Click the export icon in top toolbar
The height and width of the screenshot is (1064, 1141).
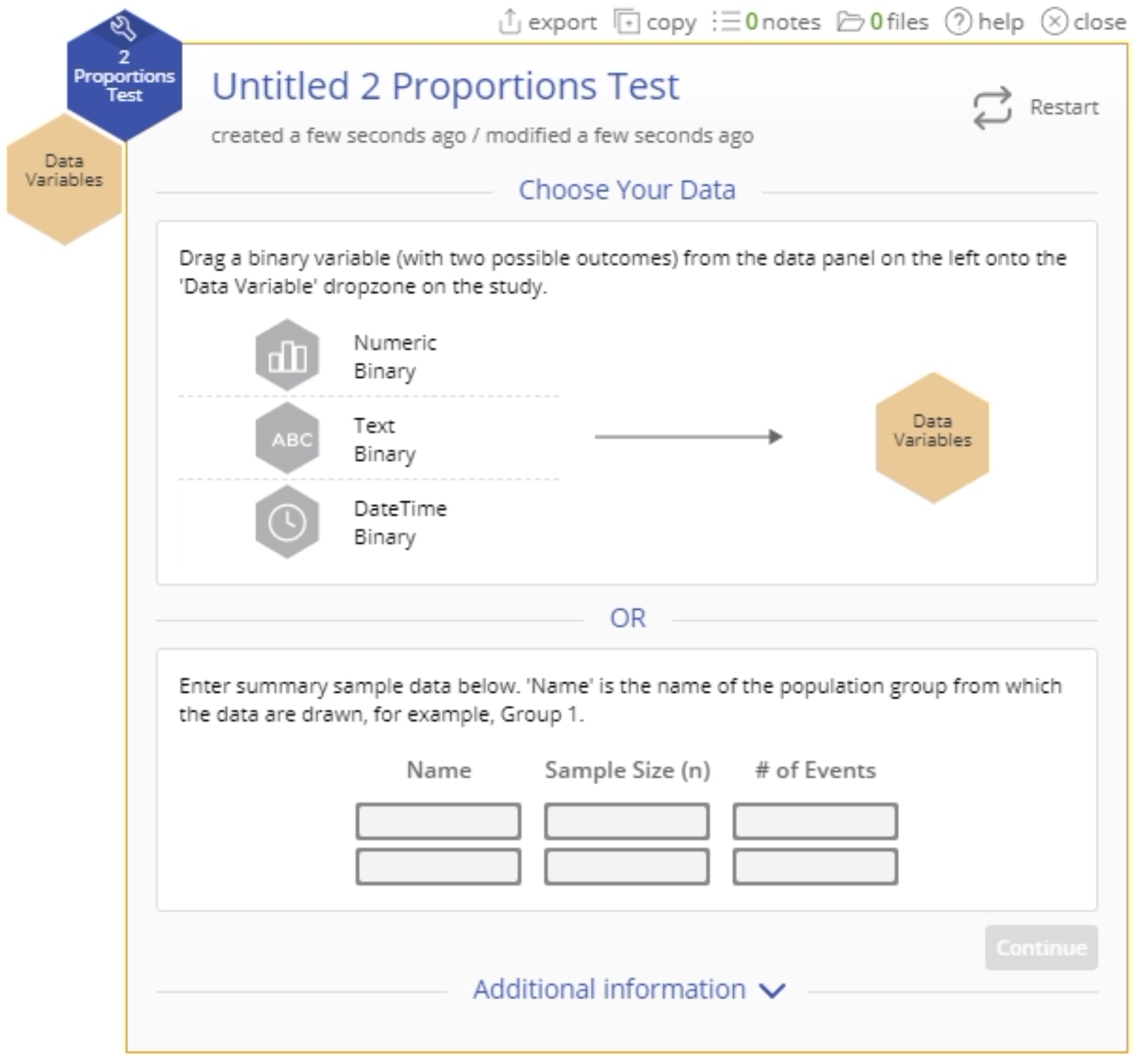pos(509,22)
